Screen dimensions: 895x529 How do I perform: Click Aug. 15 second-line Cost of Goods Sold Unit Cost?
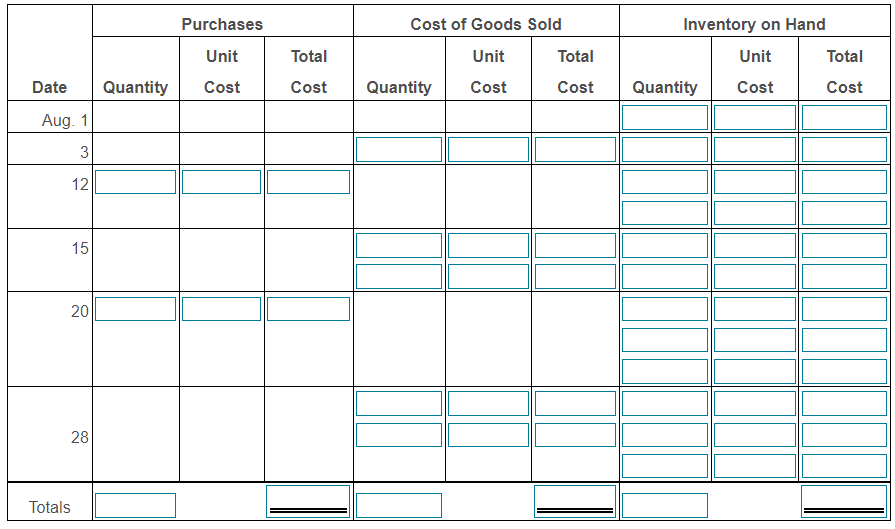tap(488, 276)
